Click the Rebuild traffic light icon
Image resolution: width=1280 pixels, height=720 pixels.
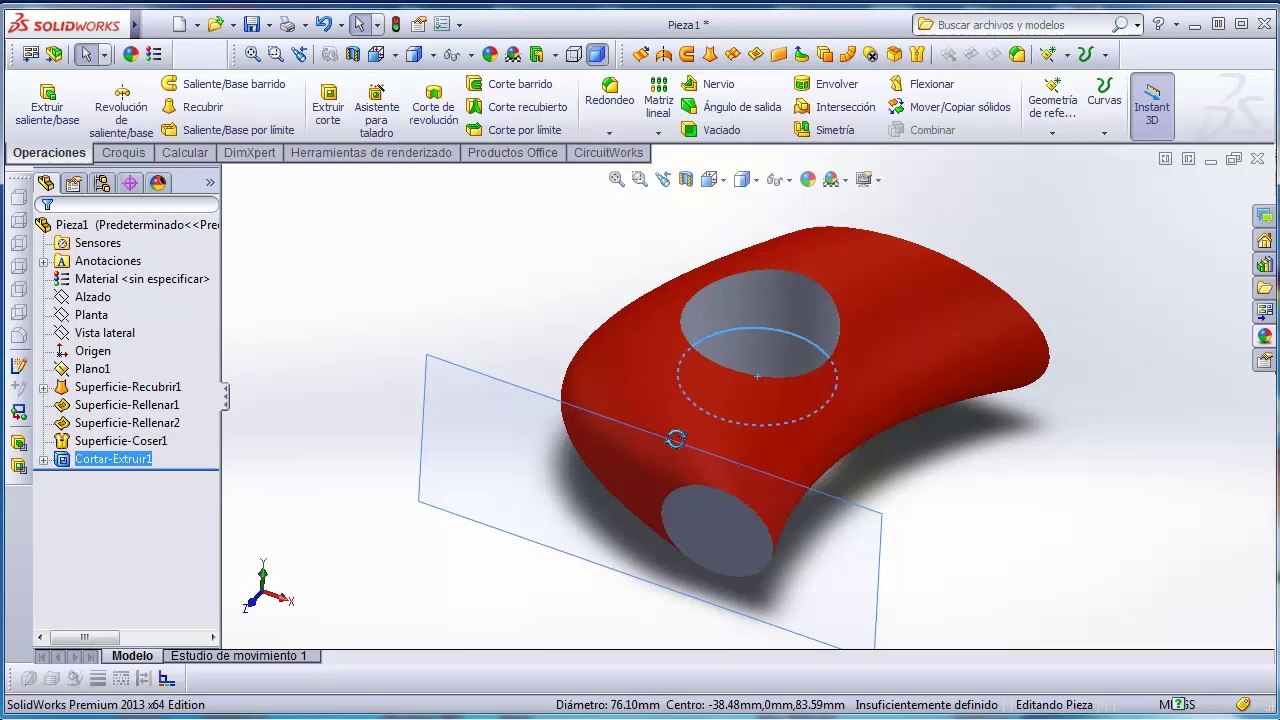[396, 25]
